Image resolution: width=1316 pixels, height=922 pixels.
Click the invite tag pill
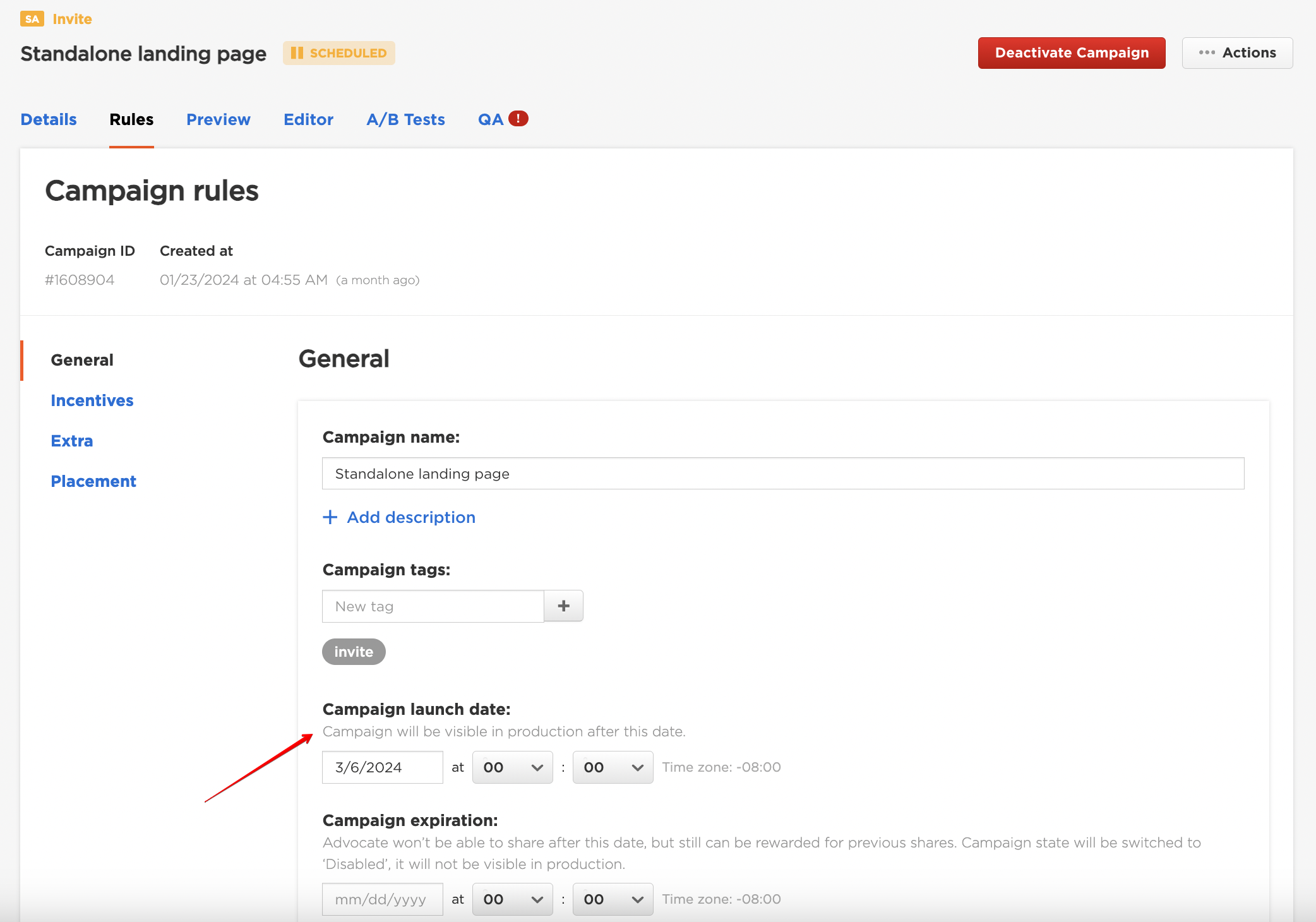point(354,652)
